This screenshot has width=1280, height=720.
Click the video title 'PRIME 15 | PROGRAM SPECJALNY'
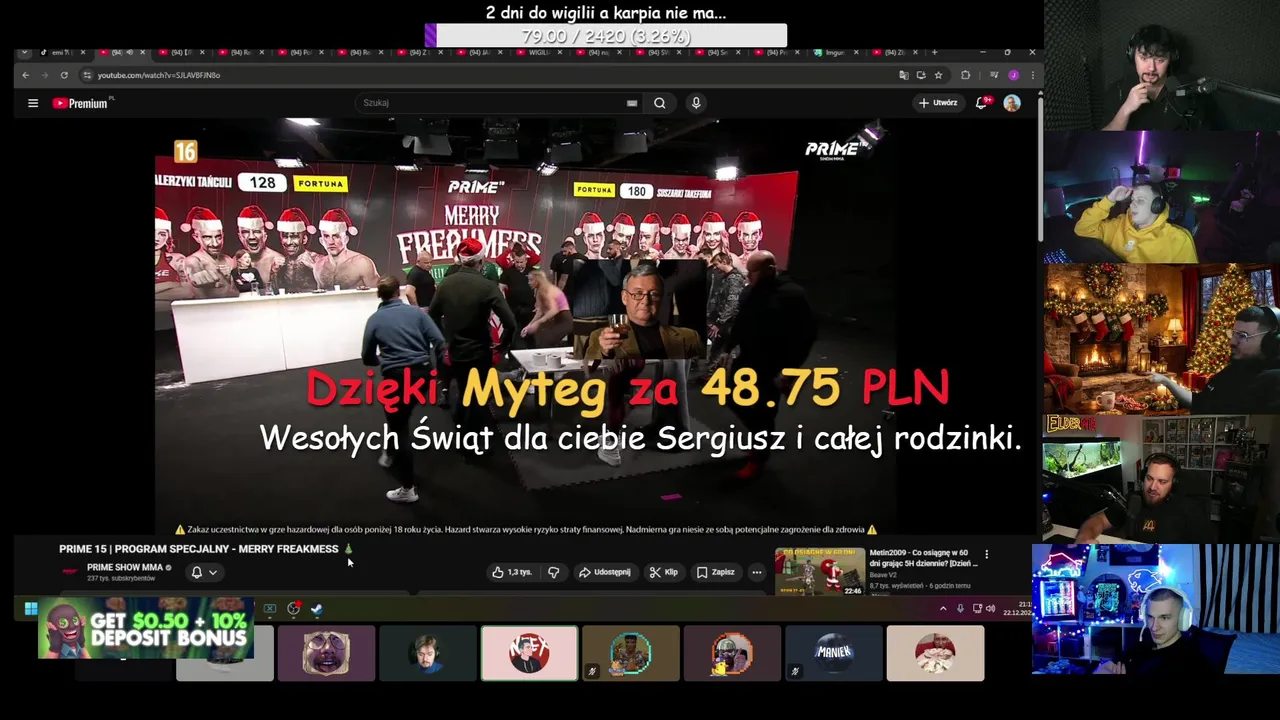pyautogui.click(x=198, y=549)
